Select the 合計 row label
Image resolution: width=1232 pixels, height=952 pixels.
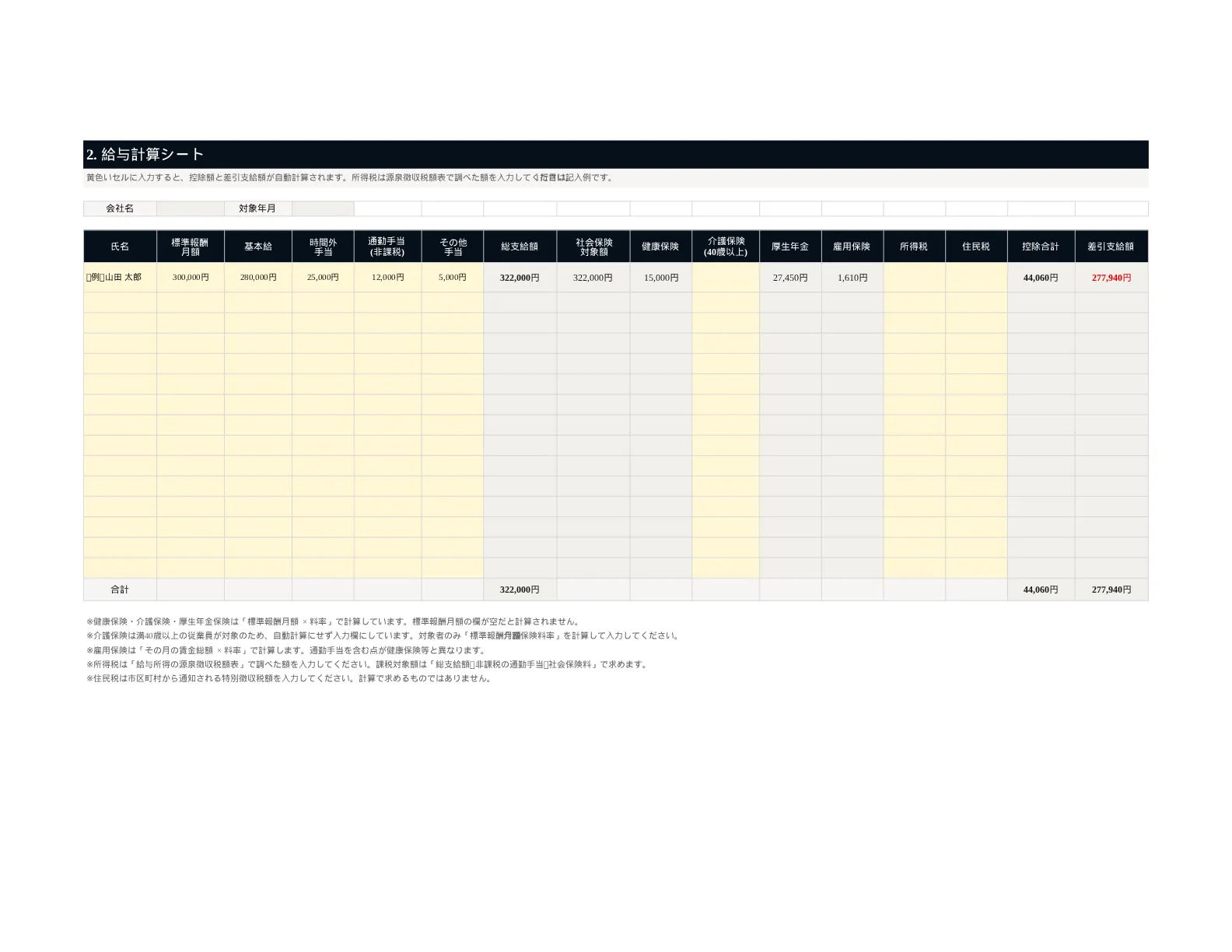(x=120, y=590)
